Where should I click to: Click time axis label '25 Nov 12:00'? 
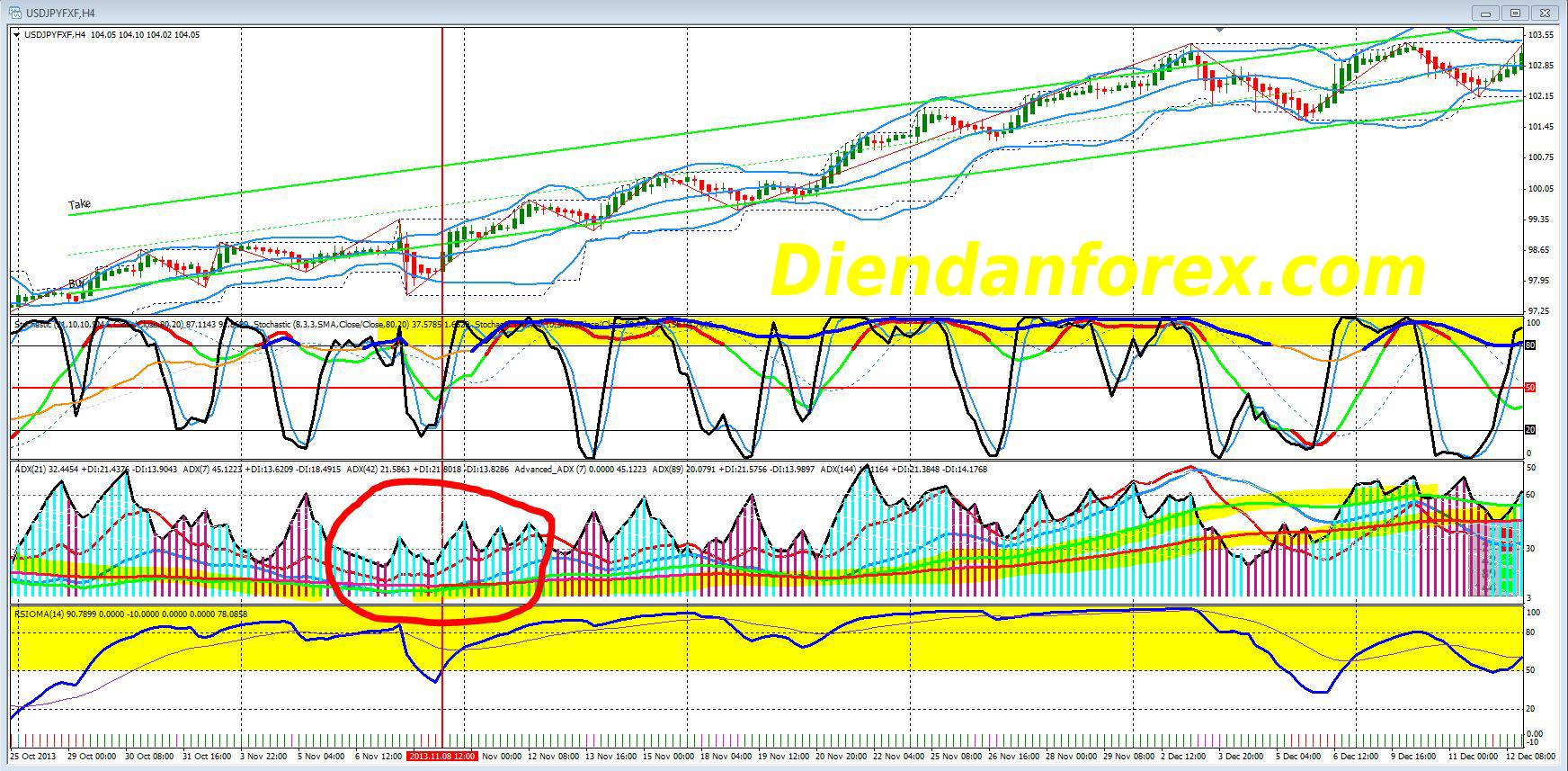pos(956,757)
